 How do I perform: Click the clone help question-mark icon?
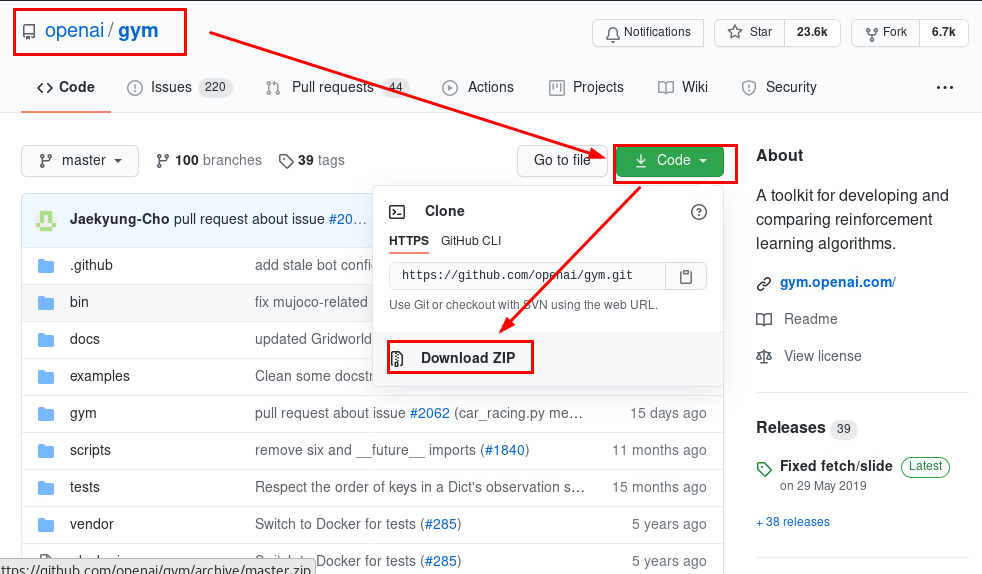[x=698, y=212]
